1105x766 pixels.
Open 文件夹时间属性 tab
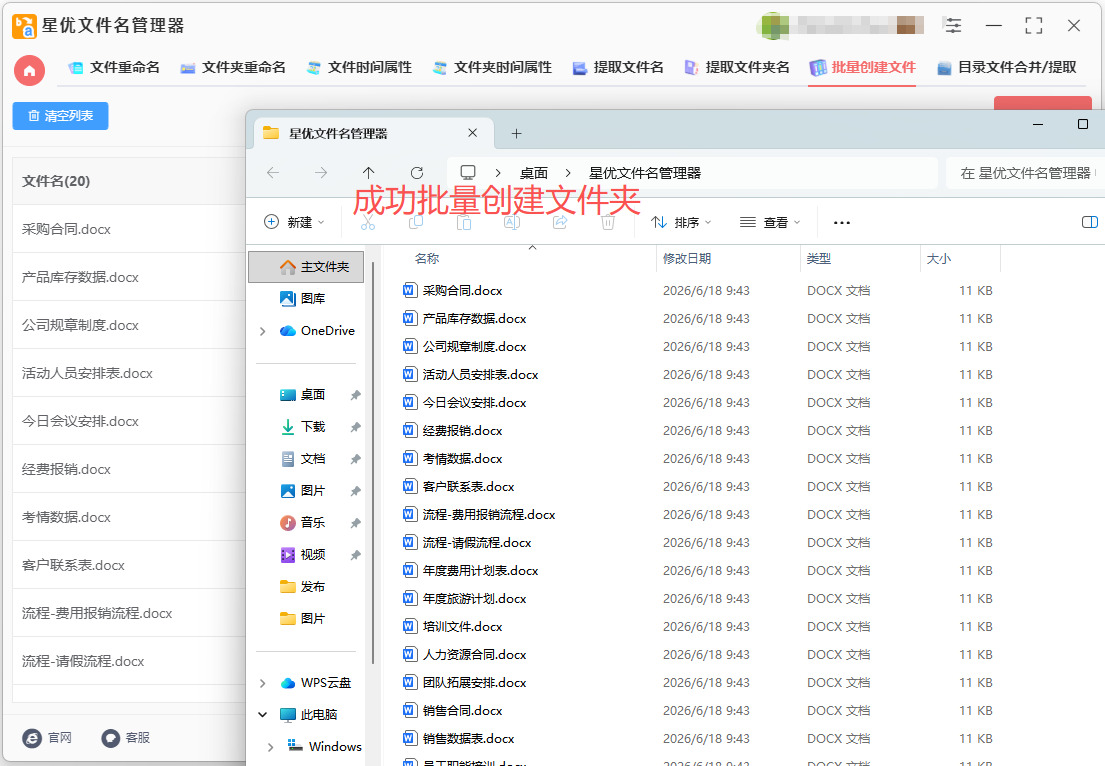(x=492, y=68)
